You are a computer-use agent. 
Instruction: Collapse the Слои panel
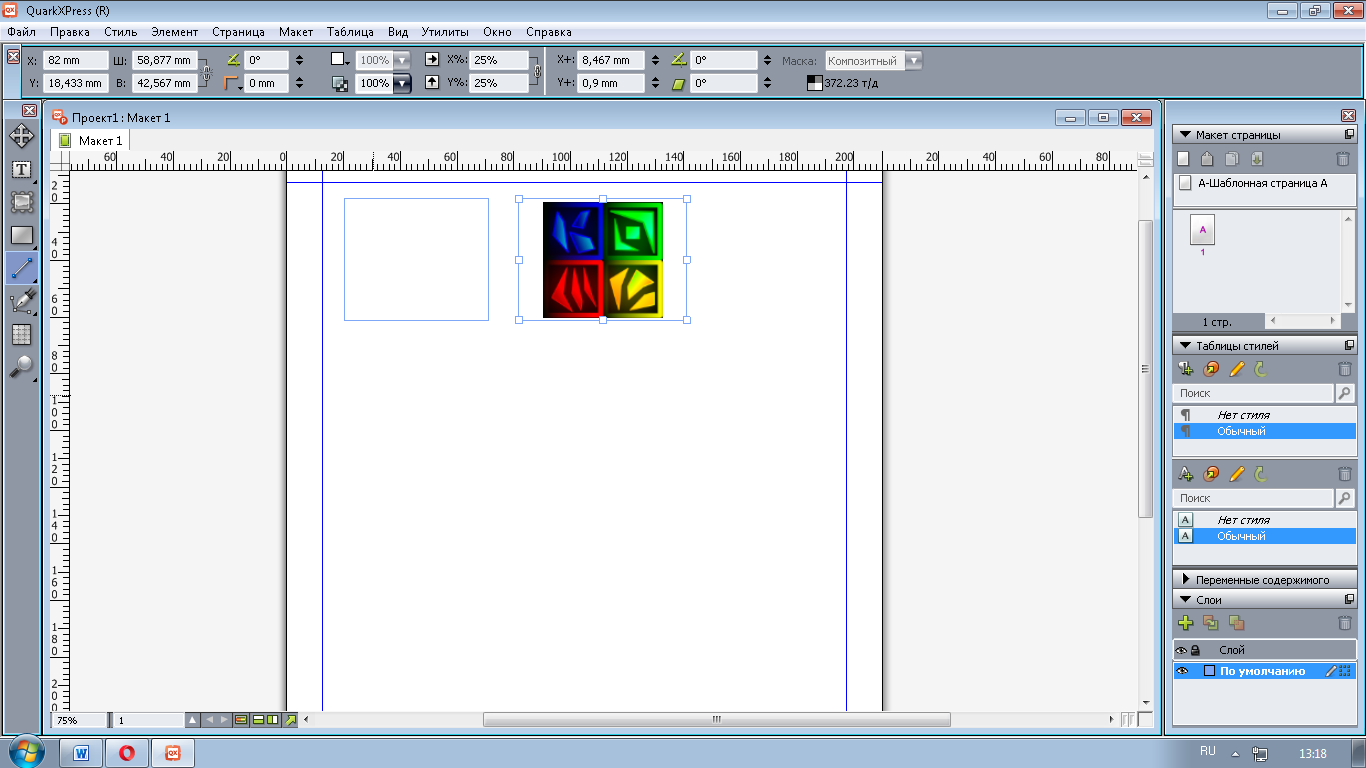click(1185, 600)
